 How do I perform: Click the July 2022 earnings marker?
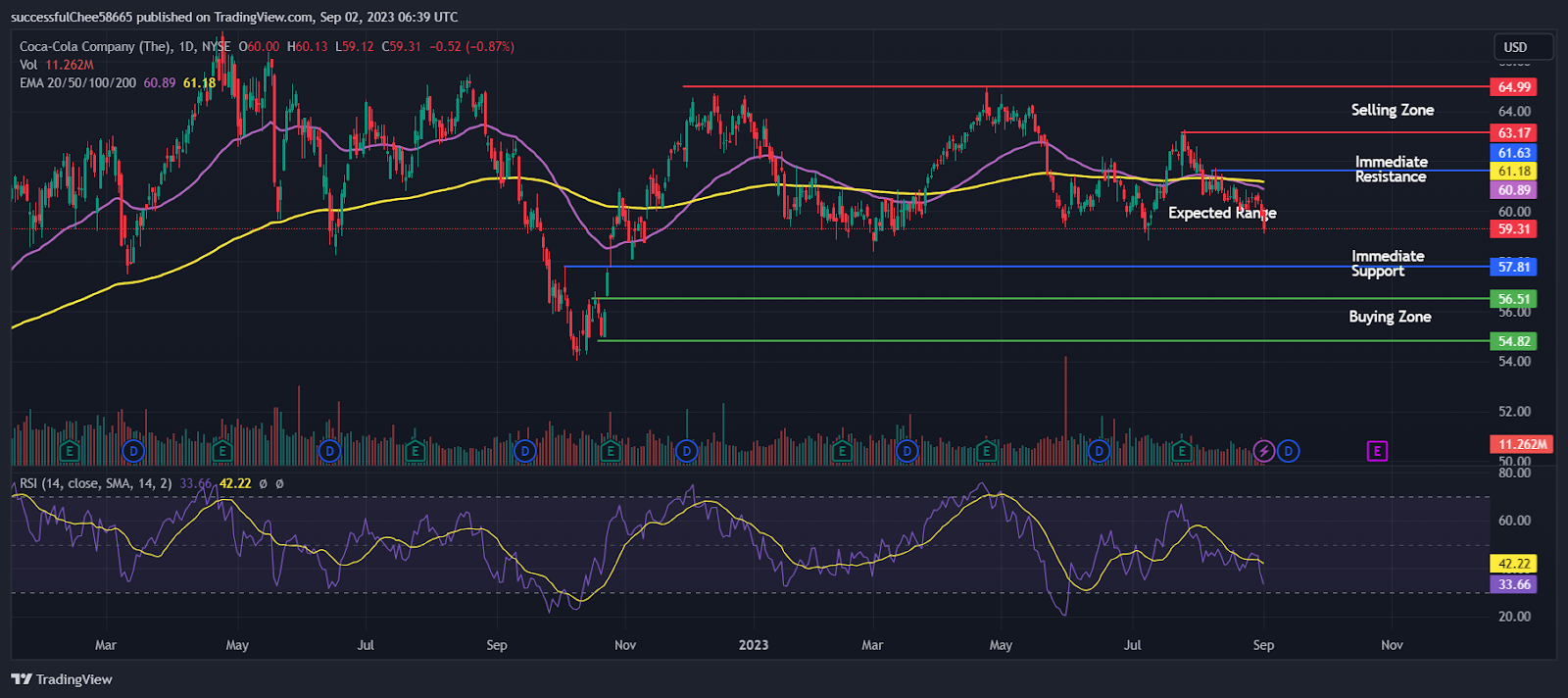tap(415, 451)
